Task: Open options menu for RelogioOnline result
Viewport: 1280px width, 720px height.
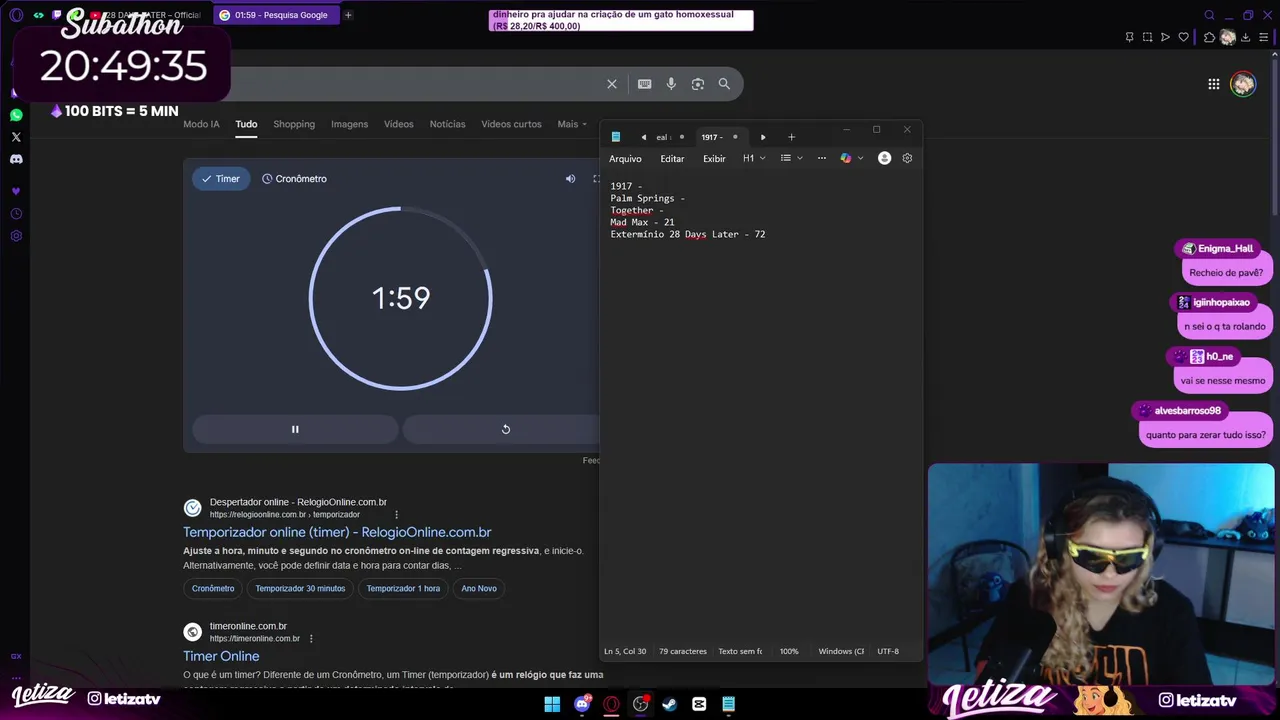Action: (x=396, y=515)
